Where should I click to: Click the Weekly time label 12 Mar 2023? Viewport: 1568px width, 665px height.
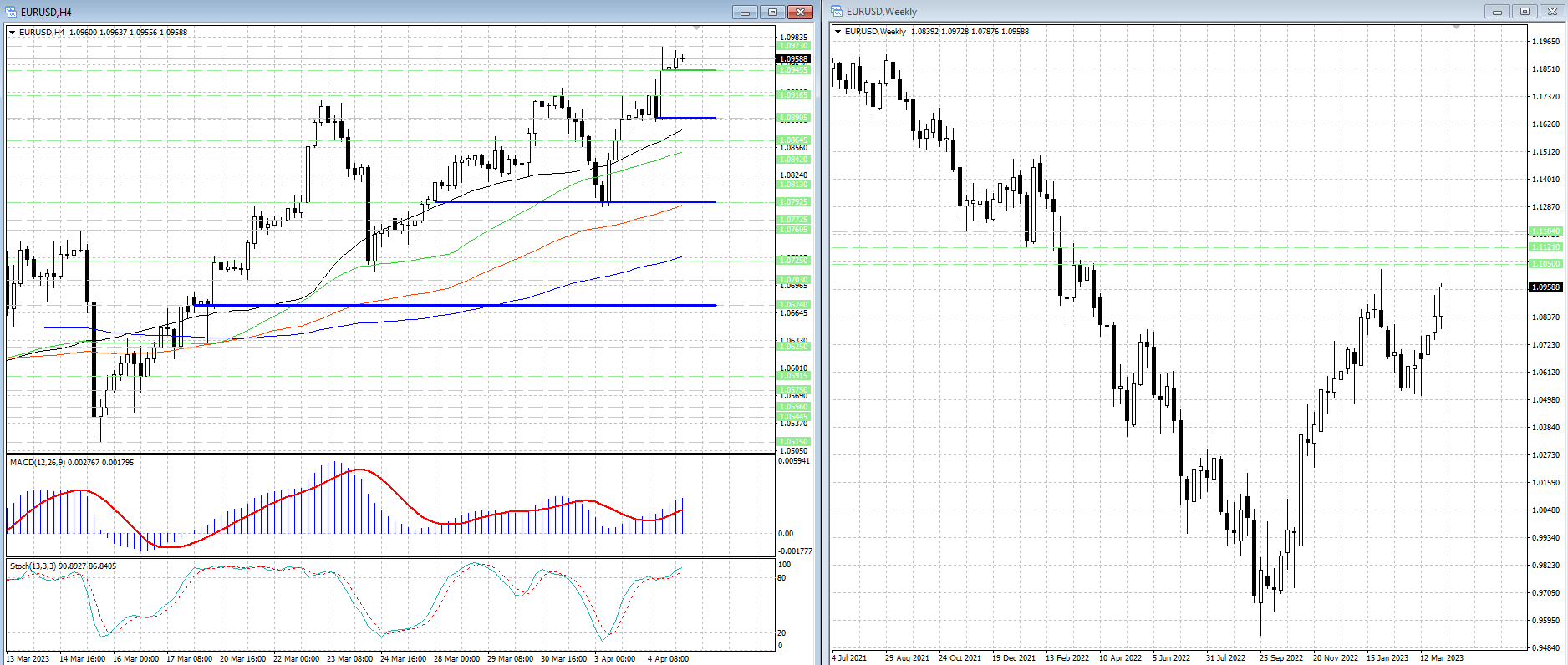(x=1442, y=658)
